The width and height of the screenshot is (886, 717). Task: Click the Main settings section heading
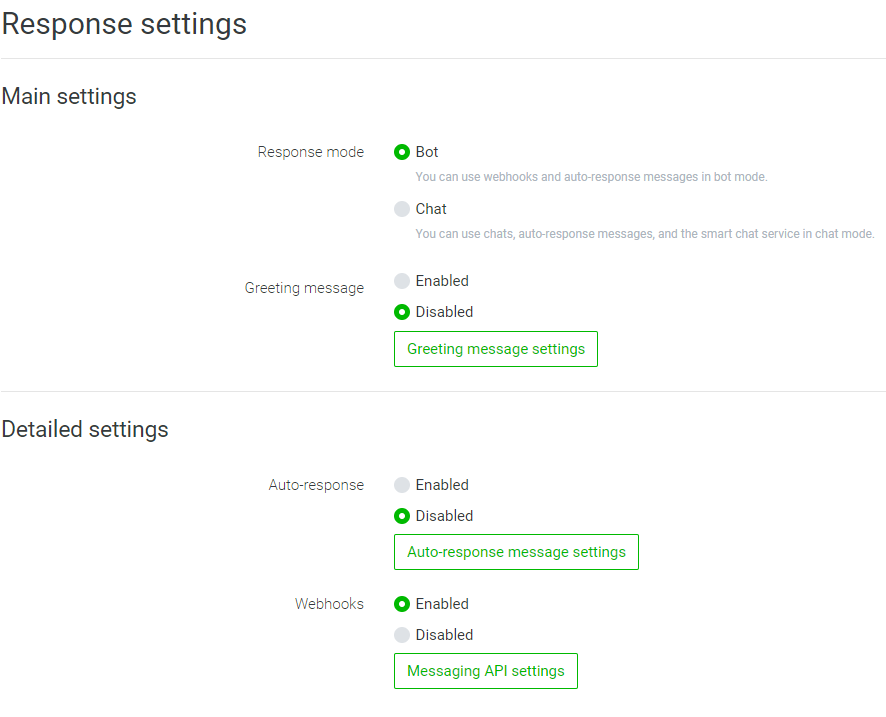(69, 97)
